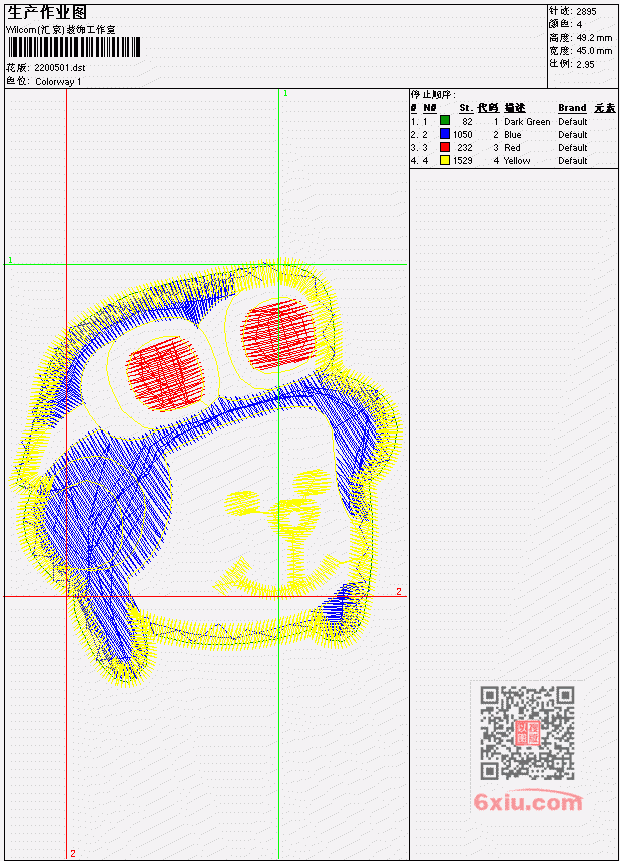
Task: Click the 'Brand' column header
Action: coord(572,108)
